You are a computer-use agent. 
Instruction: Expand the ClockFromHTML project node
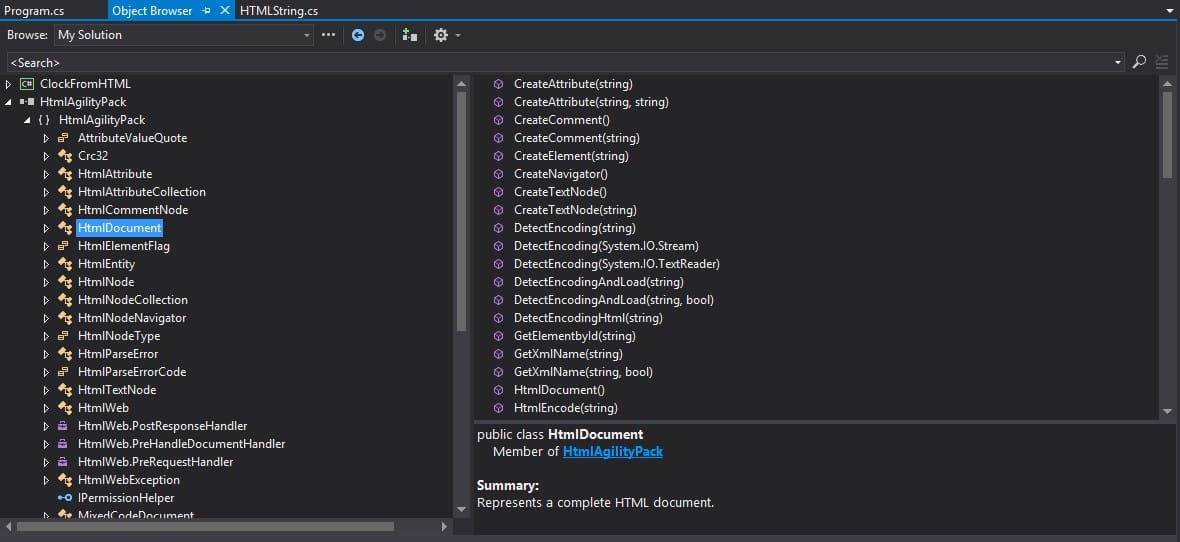[8, 84]
